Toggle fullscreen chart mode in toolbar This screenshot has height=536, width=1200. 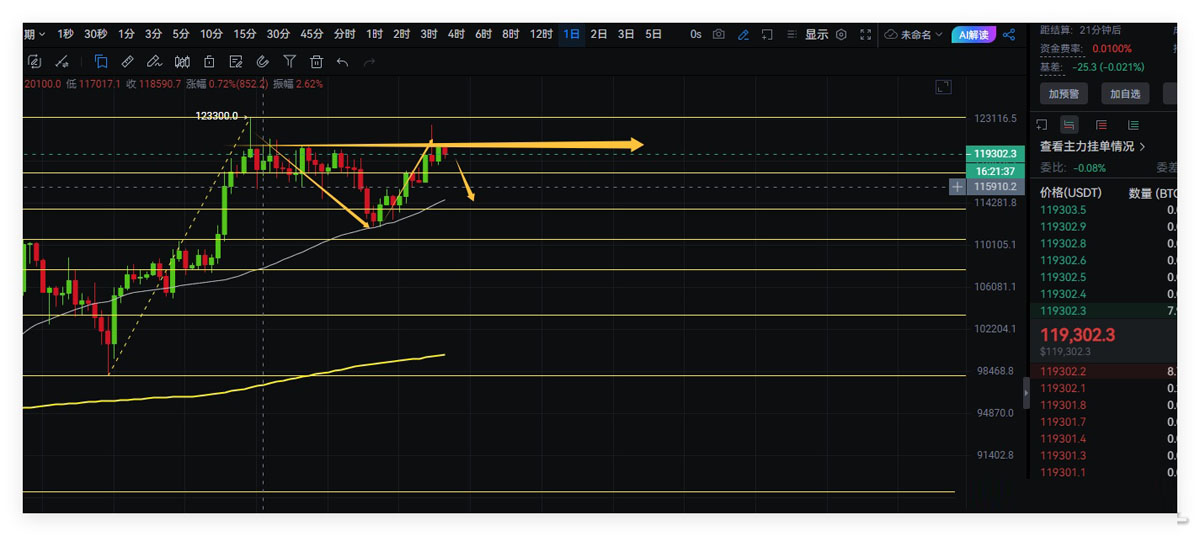point(866,34)
